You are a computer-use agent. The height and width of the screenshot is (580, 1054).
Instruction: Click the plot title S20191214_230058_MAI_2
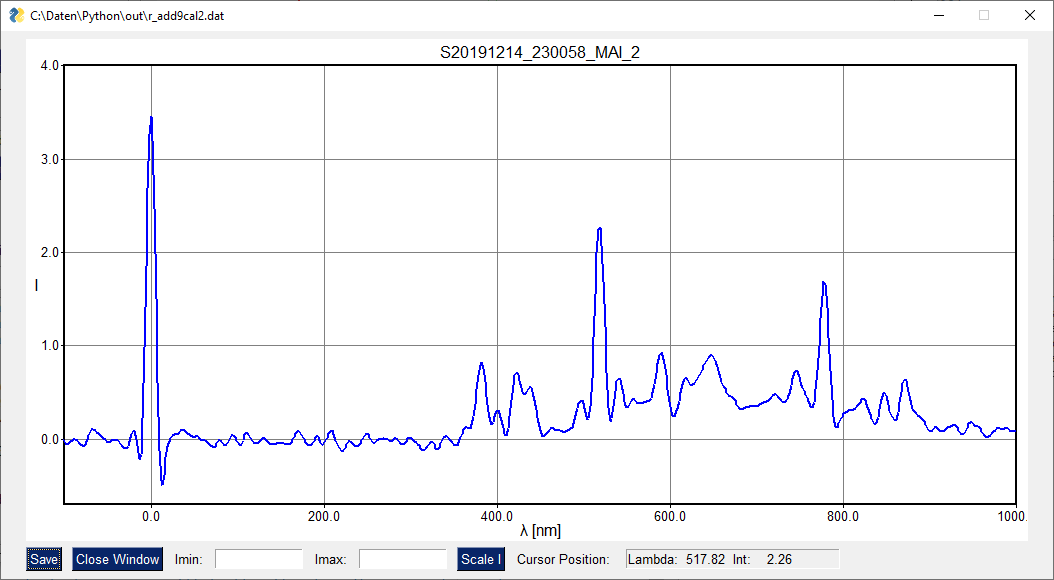pyautogui.click(x=540, y=51)
